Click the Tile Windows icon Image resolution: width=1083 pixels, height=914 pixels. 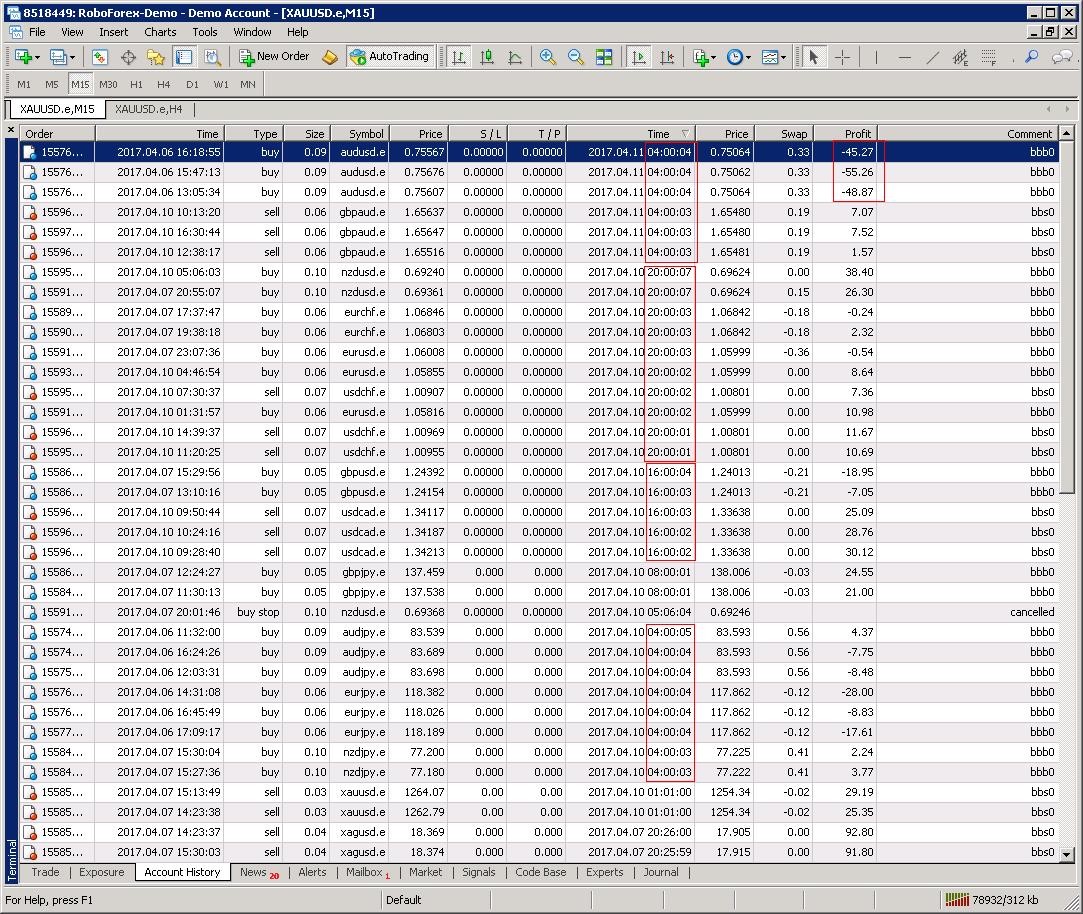tap(604, 57)
